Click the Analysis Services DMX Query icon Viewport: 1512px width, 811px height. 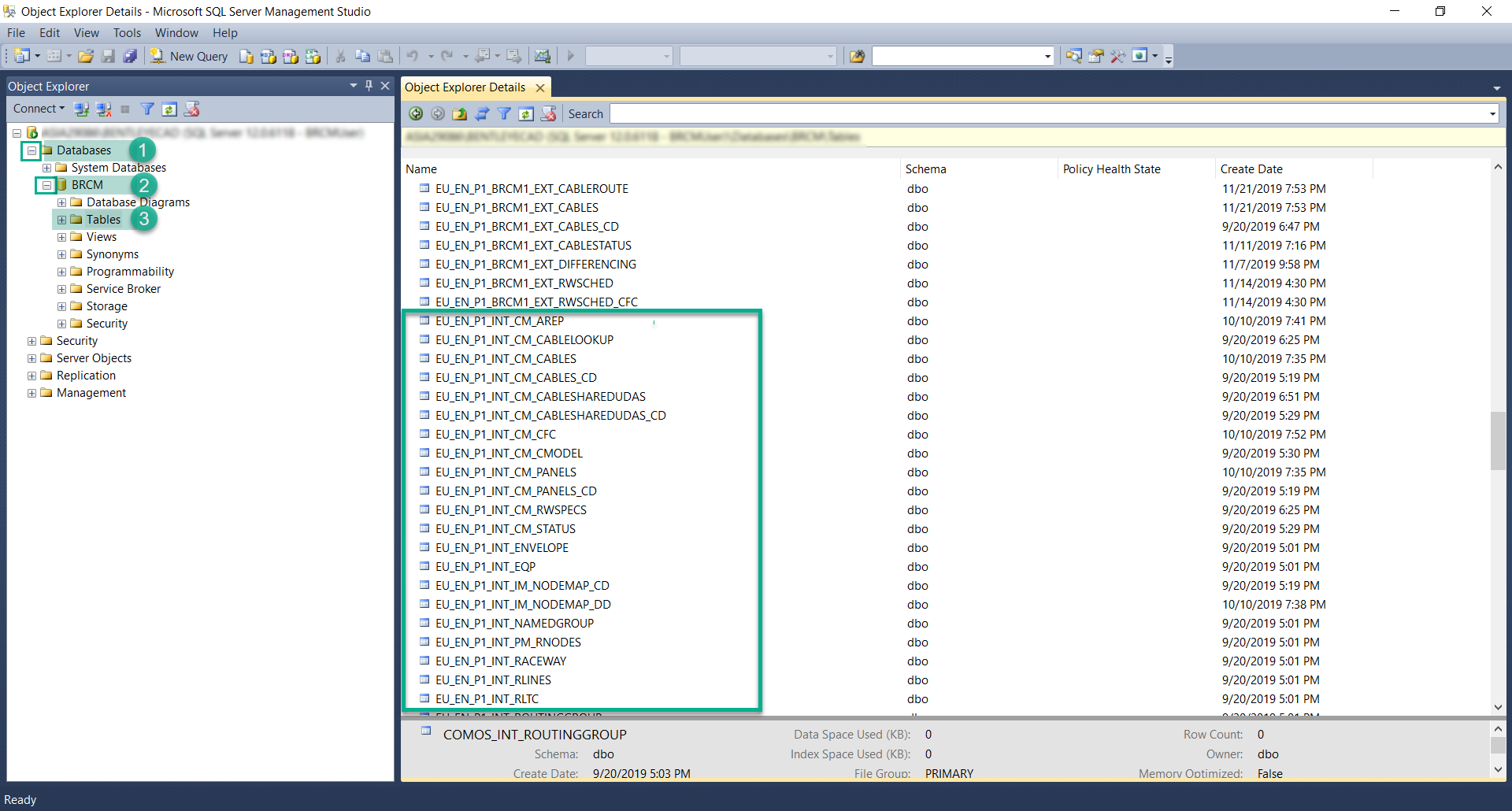pos(291,56)
